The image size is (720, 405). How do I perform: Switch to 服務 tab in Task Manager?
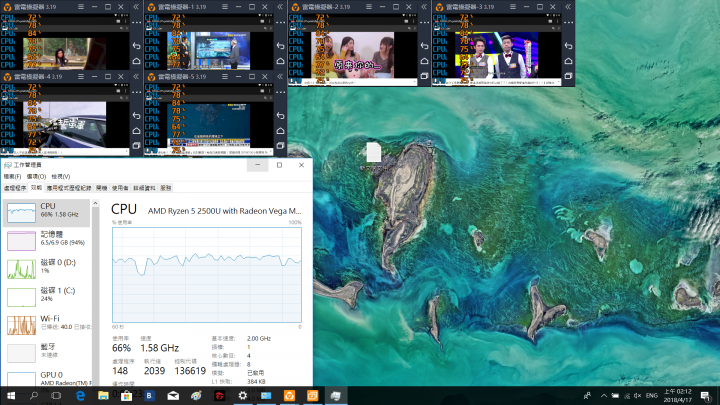(166, 188)
